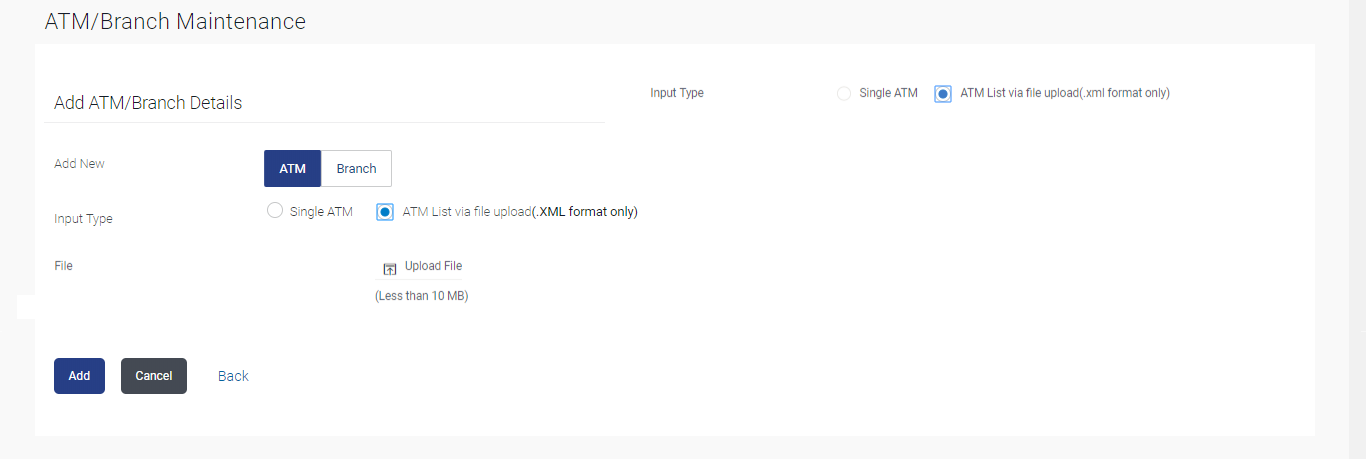Click the Input Type label above File

coord(83,219)
